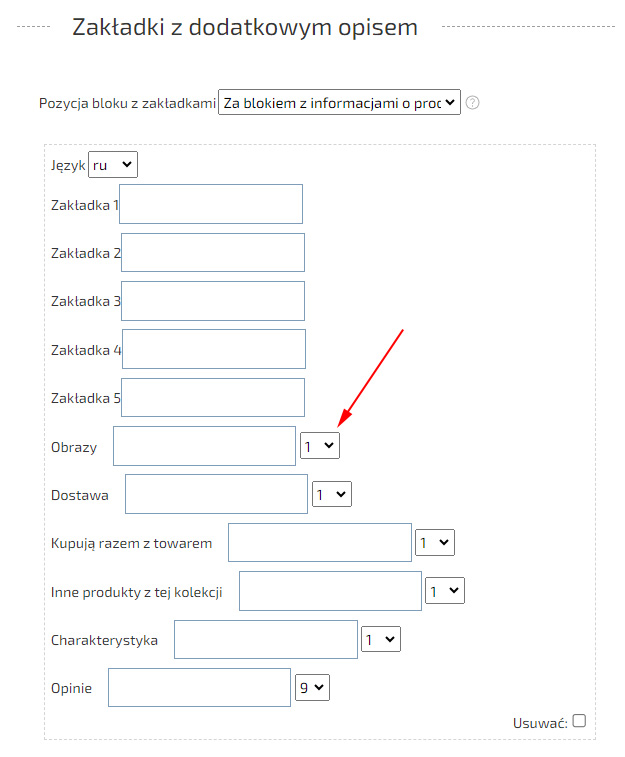The width and height of the screenshot is (625, 757).
Task: Open the Dostawa order dropdown
Action: point(332,494)
